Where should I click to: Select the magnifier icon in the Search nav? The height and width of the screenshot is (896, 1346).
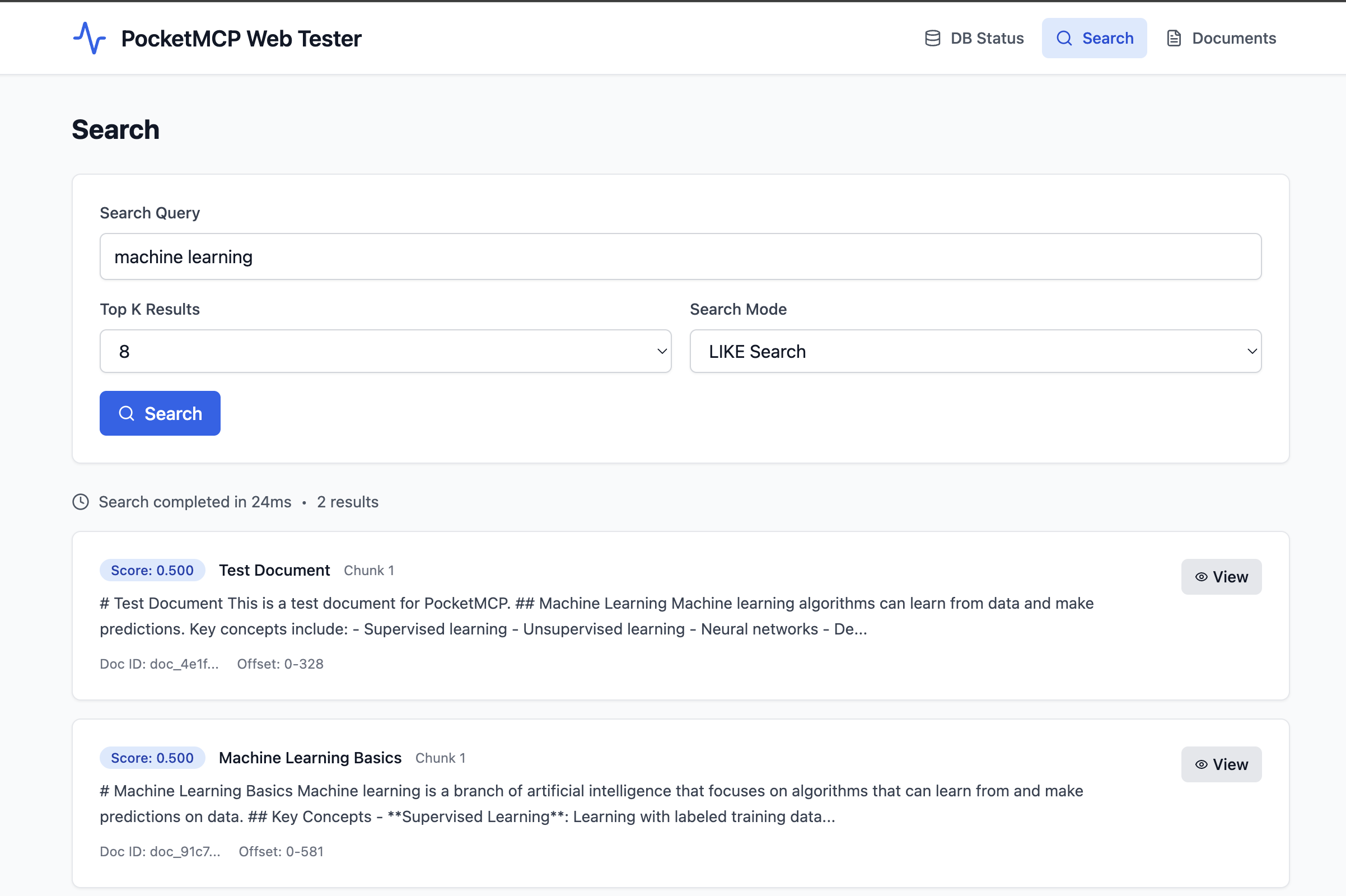click(x=1064, y=38)
